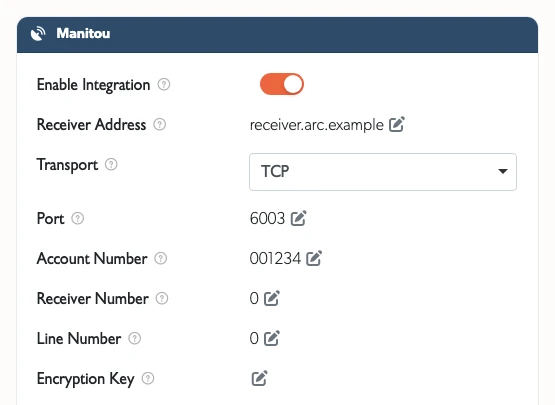Show help for Encryption Key
This screenshot has width=555, height=405.
(x=148, y=378)
